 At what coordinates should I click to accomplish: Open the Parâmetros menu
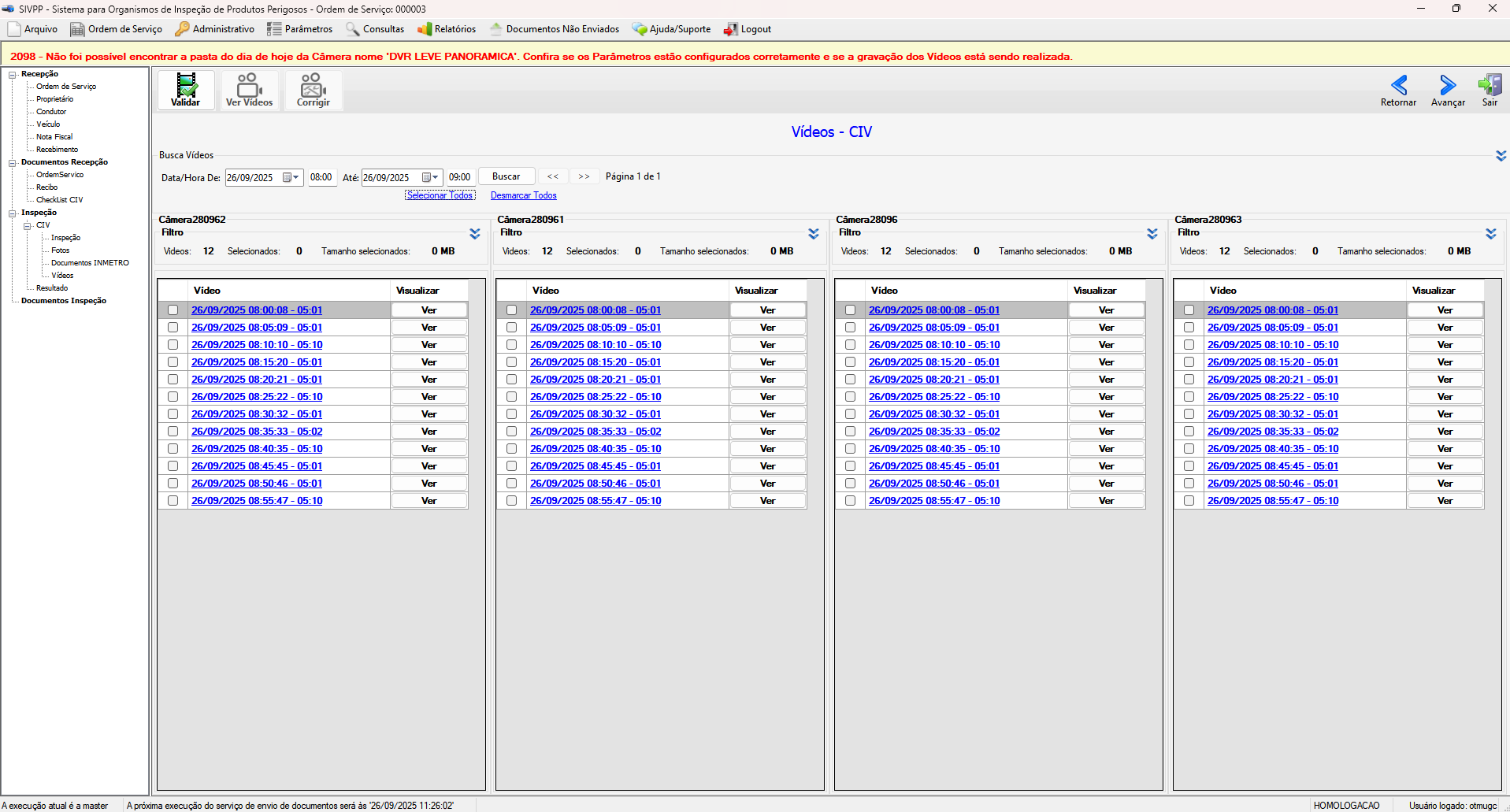point(300,29)
